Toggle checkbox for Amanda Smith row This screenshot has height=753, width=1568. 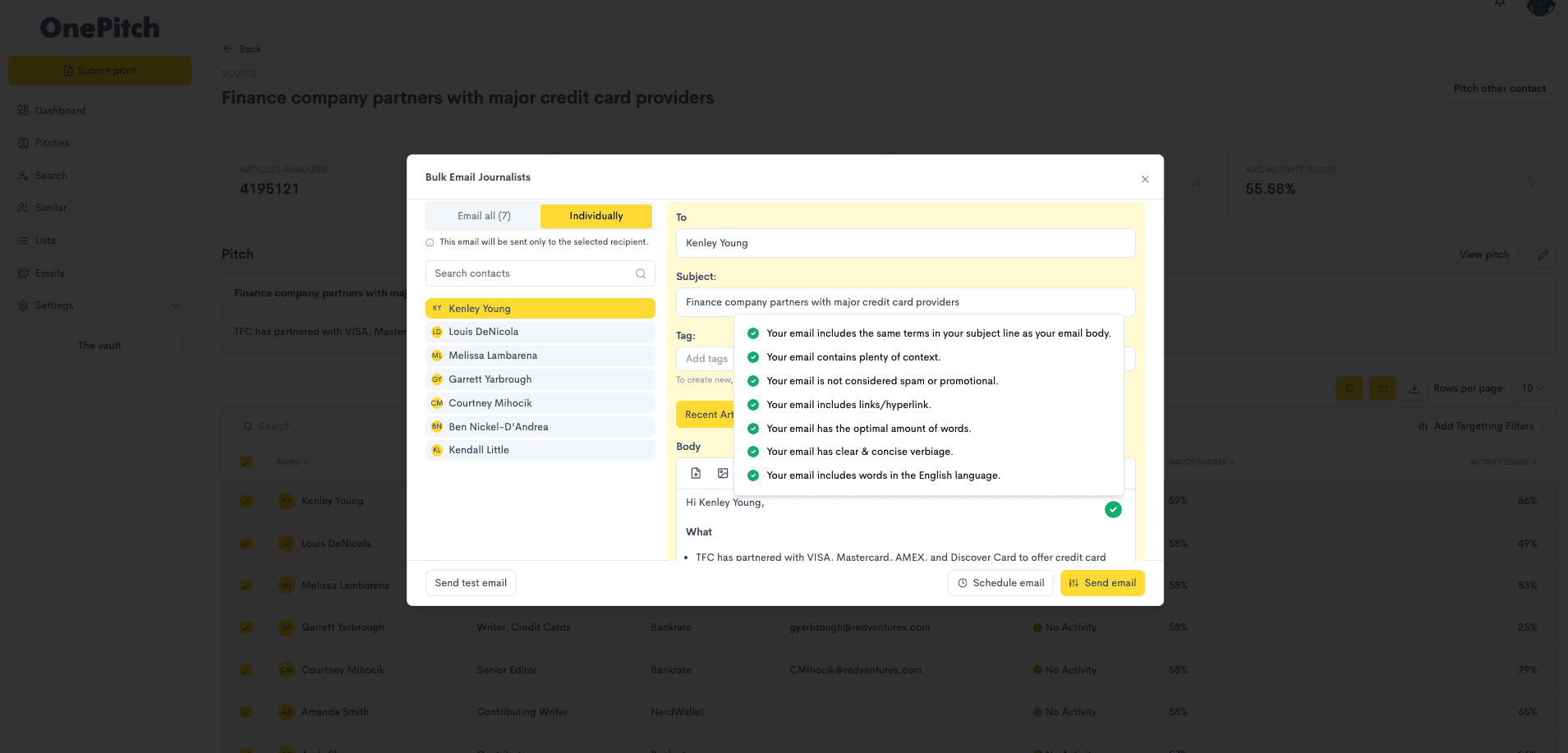tap(246, 712)
